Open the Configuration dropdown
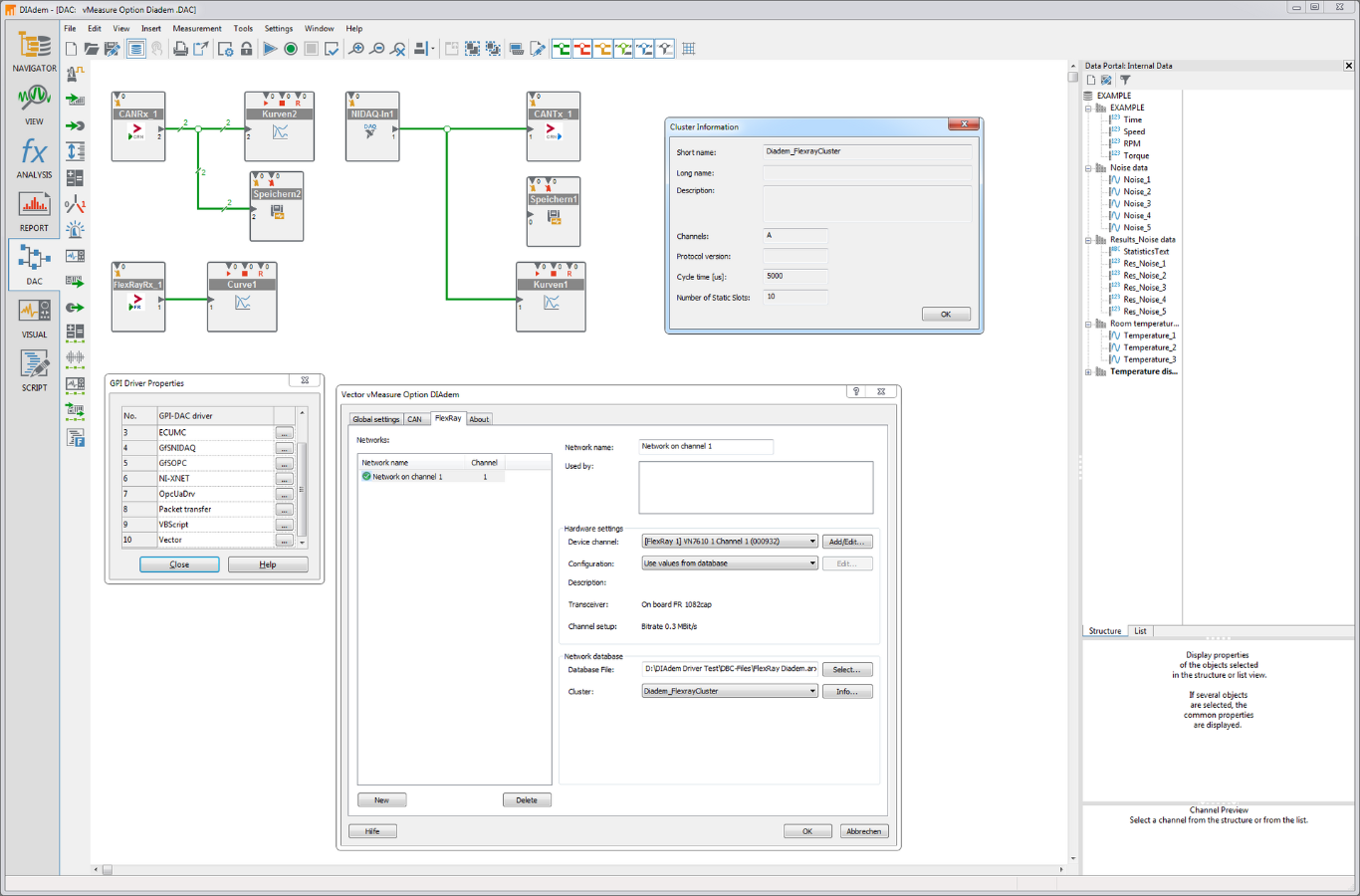 (812, 563)
